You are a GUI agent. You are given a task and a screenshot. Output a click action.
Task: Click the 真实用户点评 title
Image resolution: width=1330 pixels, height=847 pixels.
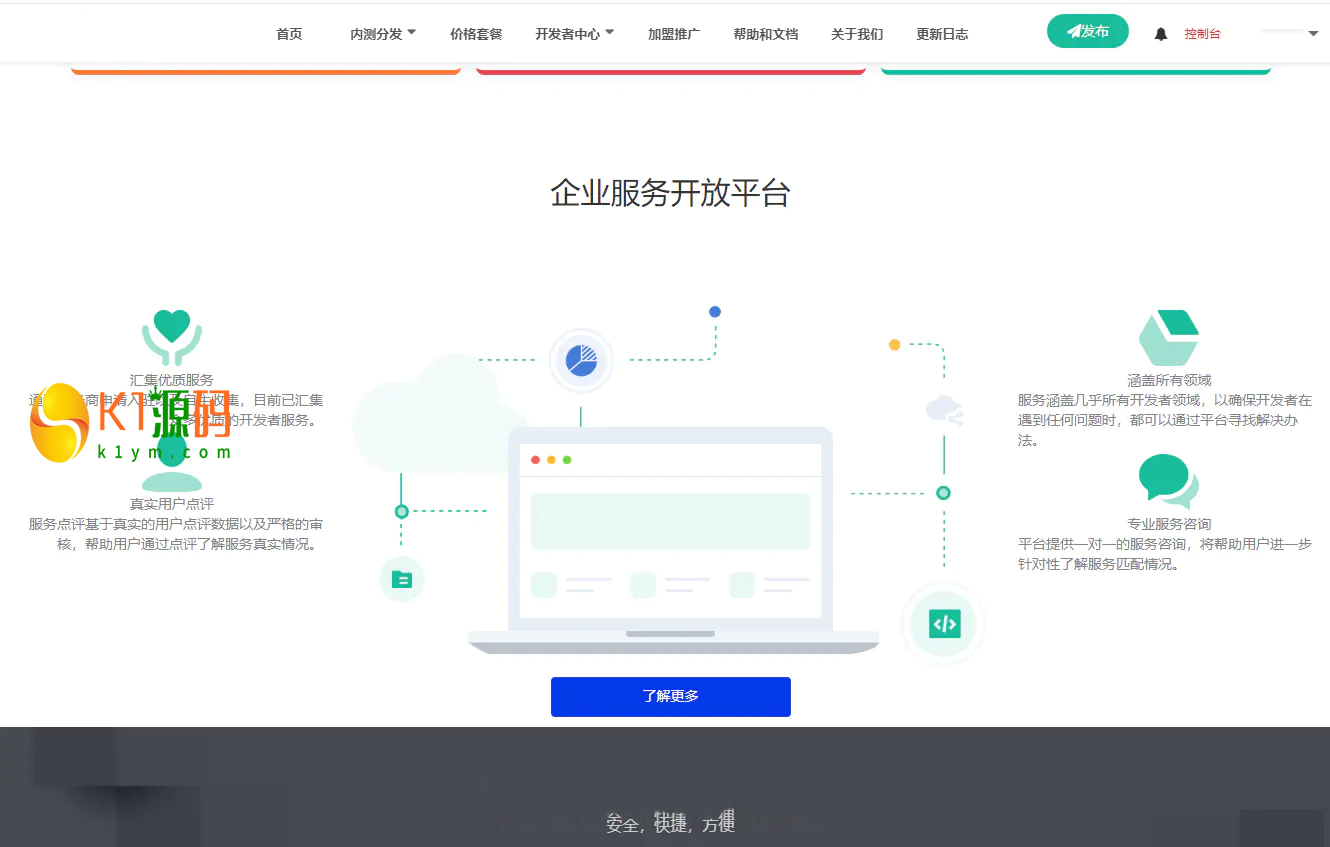(172, 504)
